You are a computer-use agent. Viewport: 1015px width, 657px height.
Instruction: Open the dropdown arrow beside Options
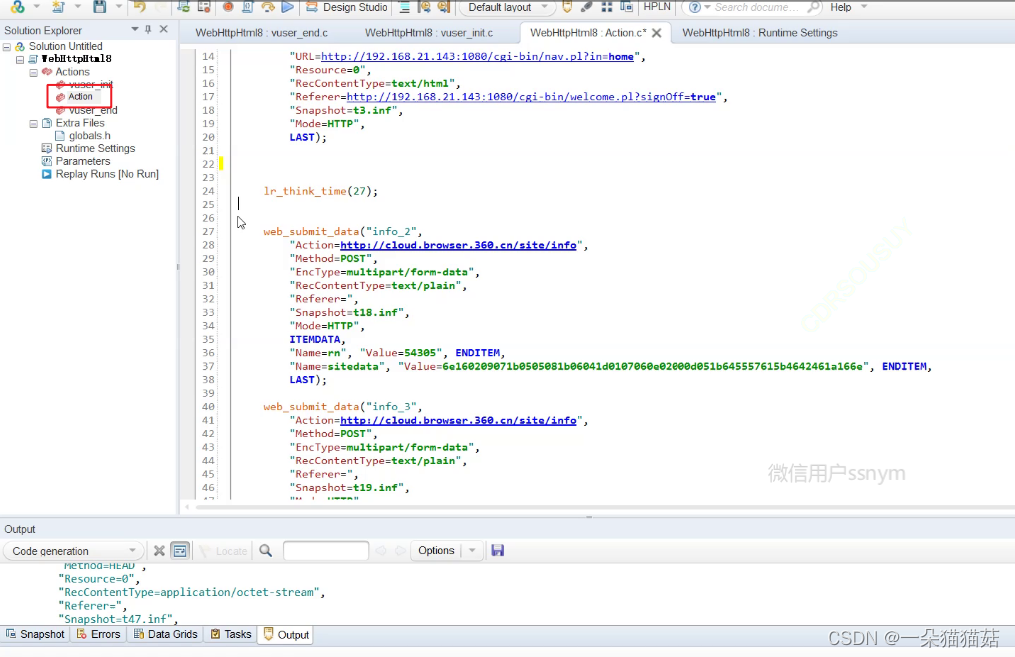pyautogui.click(x=472, y=551)
